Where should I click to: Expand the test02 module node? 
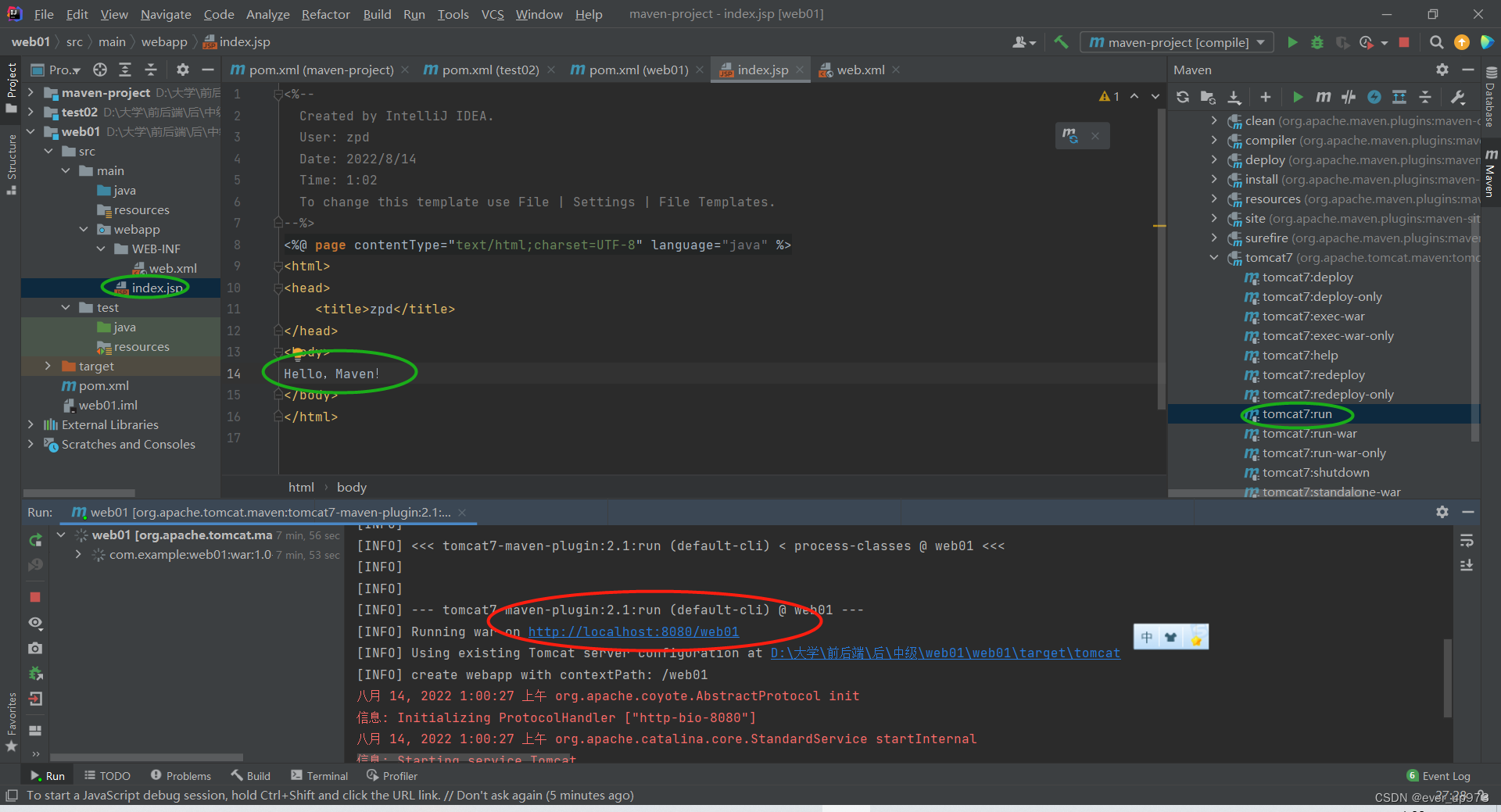click(x=30, y=112)
